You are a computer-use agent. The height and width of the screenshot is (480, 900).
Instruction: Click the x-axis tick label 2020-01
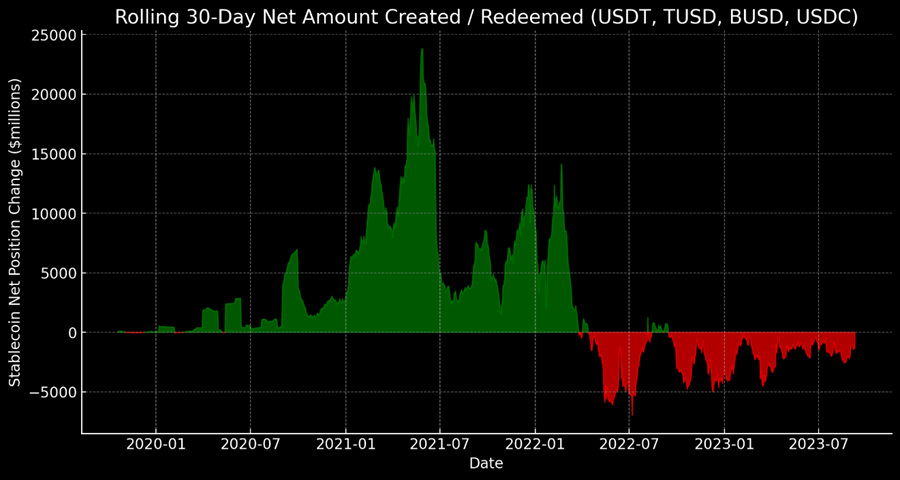[156, 443]
